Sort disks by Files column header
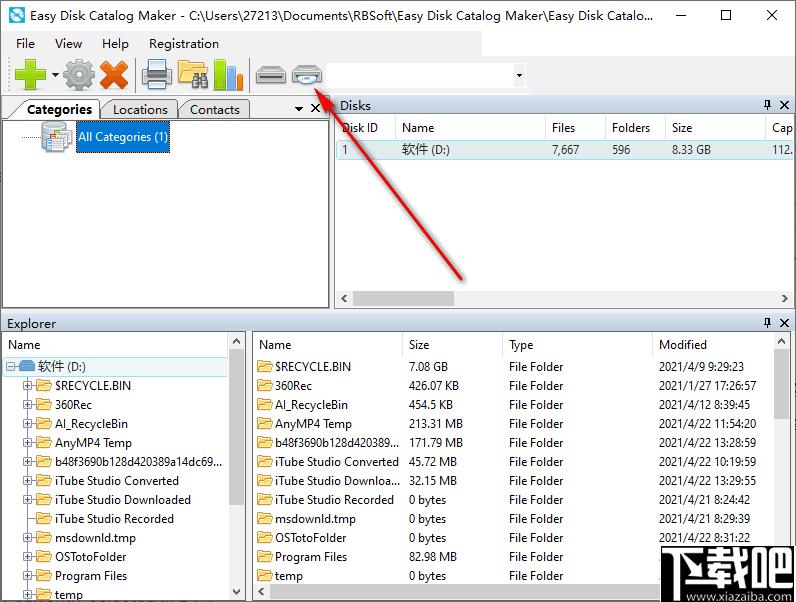This screenshot has width=796, height=602. pos(575,127)
